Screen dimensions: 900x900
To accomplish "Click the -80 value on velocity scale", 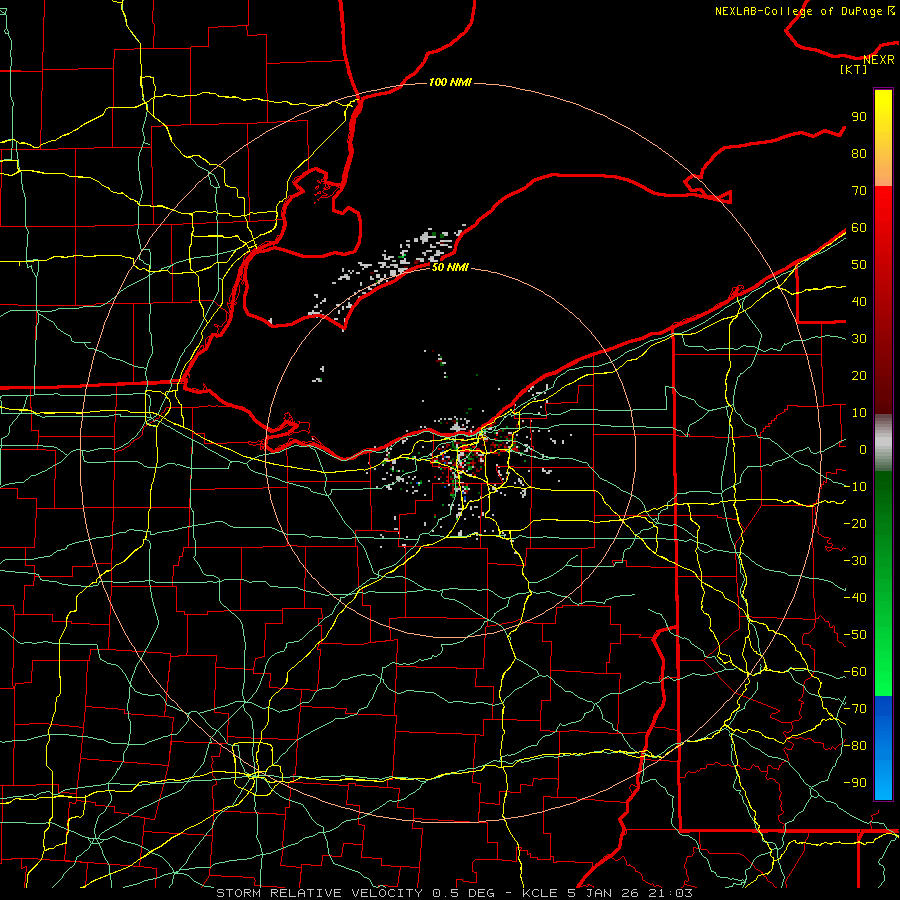I will pos(855,746).
